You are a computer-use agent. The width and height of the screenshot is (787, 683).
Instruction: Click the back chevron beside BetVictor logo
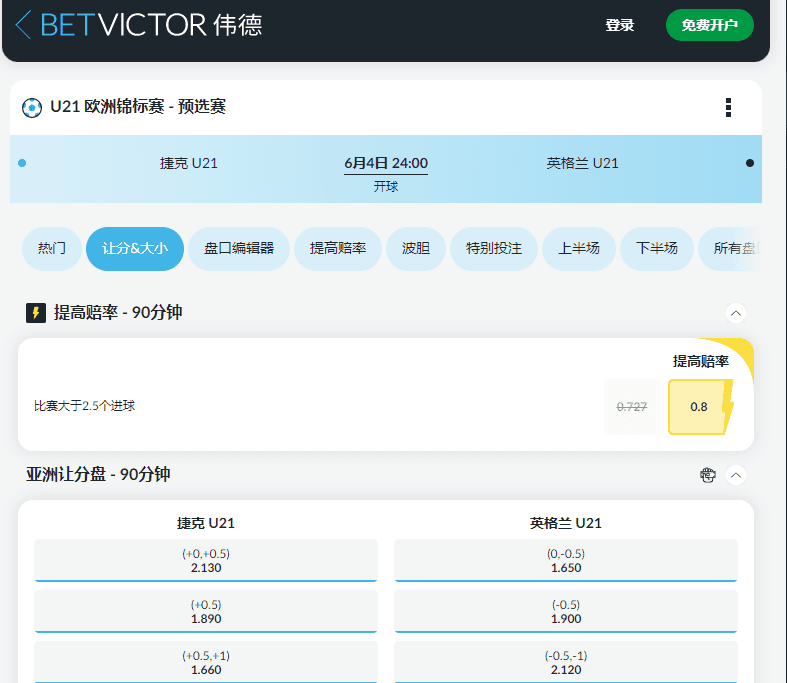[23, 24]
